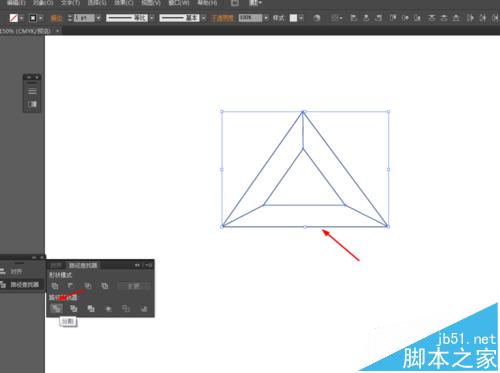Click the vertical distribute bottom icon
This screenshot has width=500, height=373.
click(456, 18)
